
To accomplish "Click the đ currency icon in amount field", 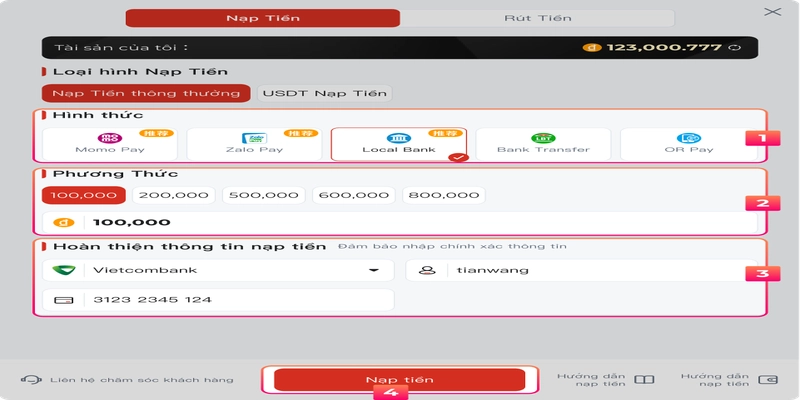I will (x=64, y=223).
